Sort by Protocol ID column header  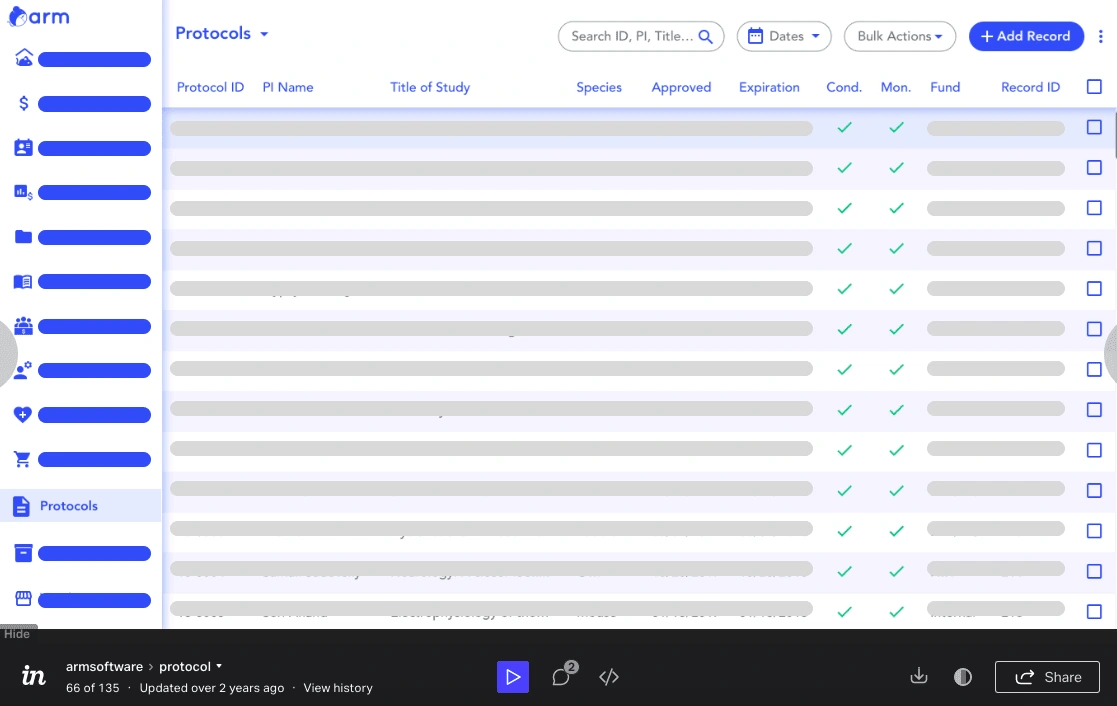coord(210,87)
